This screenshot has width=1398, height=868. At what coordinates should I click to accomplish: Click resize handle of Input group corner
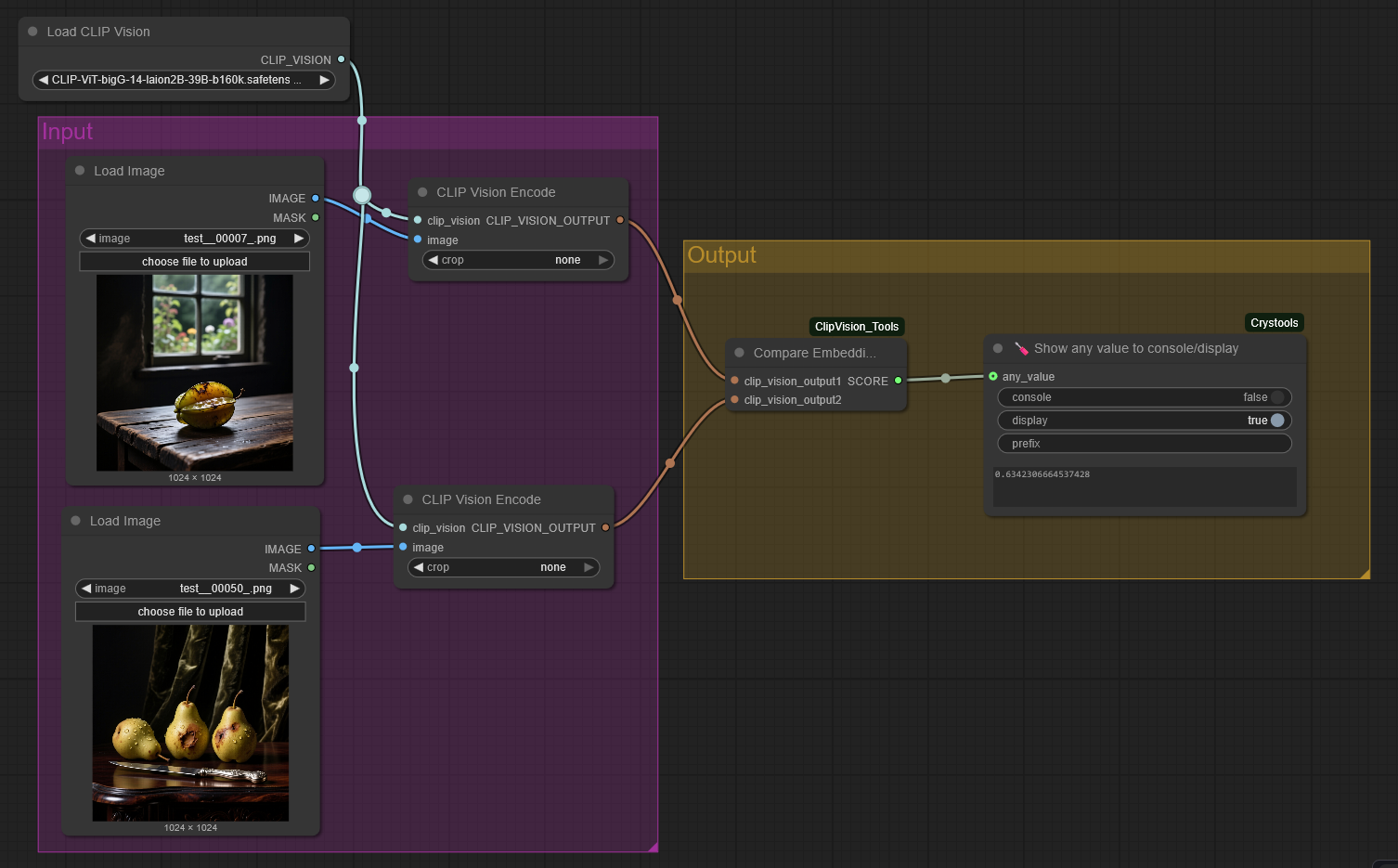pyautogui.click(x=654, y=847)
